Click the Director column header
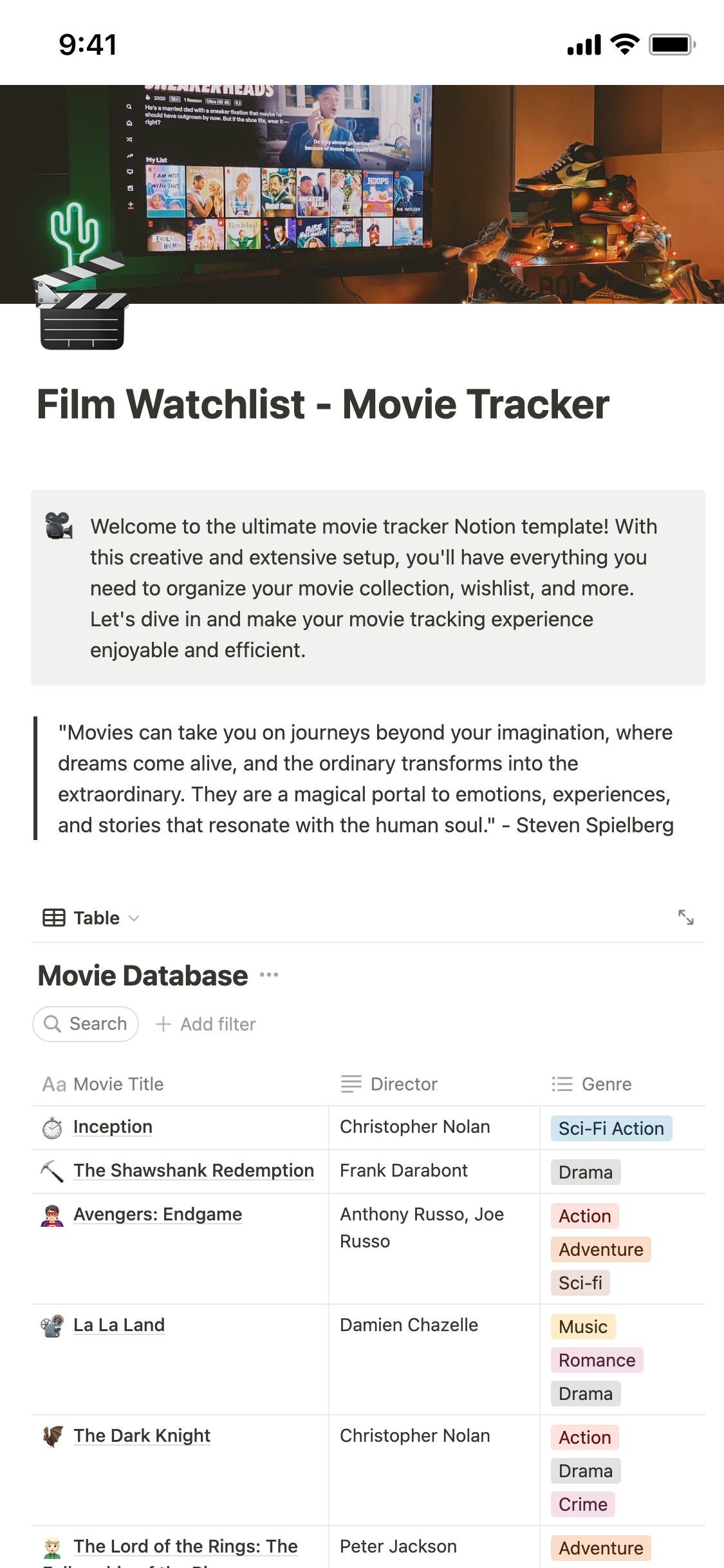The image size is (724, 1568). click(404, 1084)
